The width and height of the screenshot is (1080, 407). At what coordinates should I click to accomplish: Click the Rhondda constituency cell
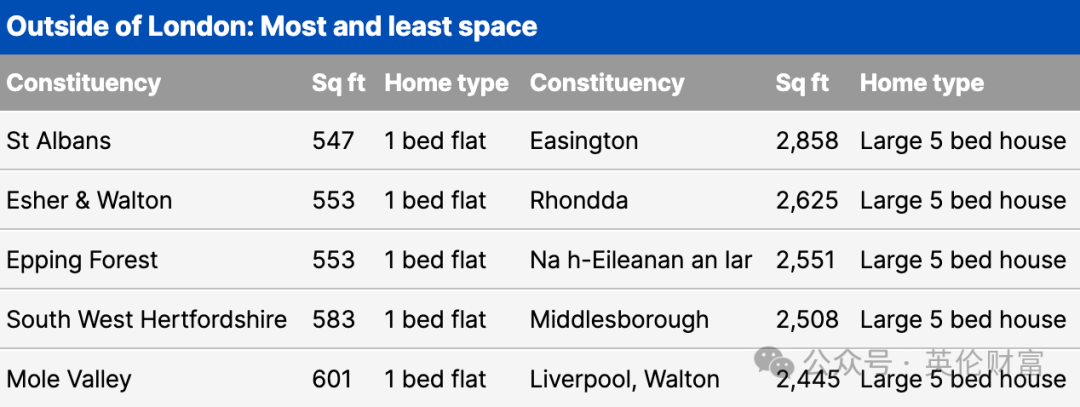tap(579, 200)
